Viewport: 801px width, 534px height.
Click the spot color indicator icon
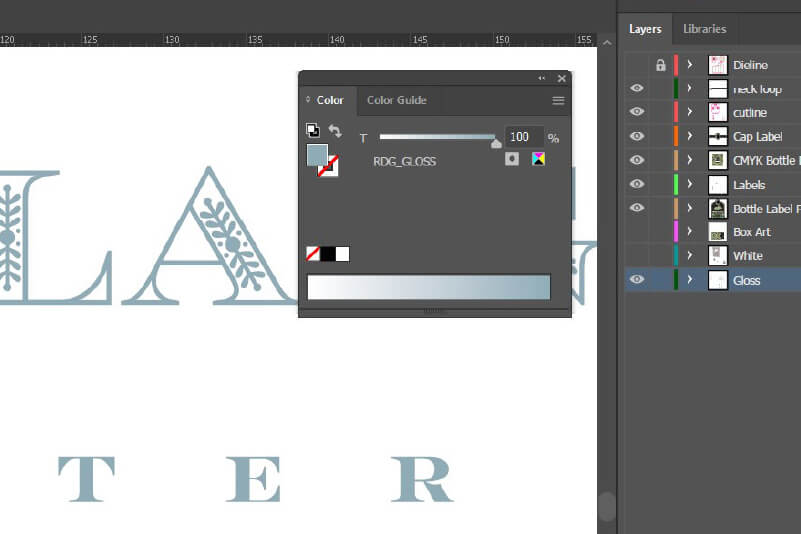[x=512, y=159]
